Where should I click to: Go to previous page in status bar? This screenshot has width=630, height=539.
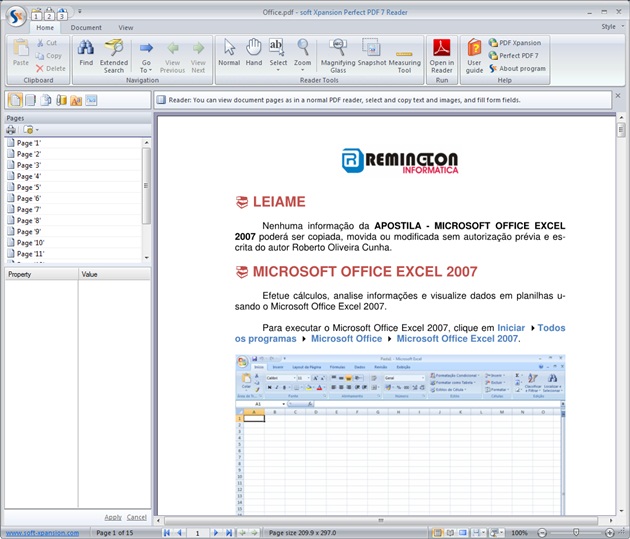coord(179,533)
